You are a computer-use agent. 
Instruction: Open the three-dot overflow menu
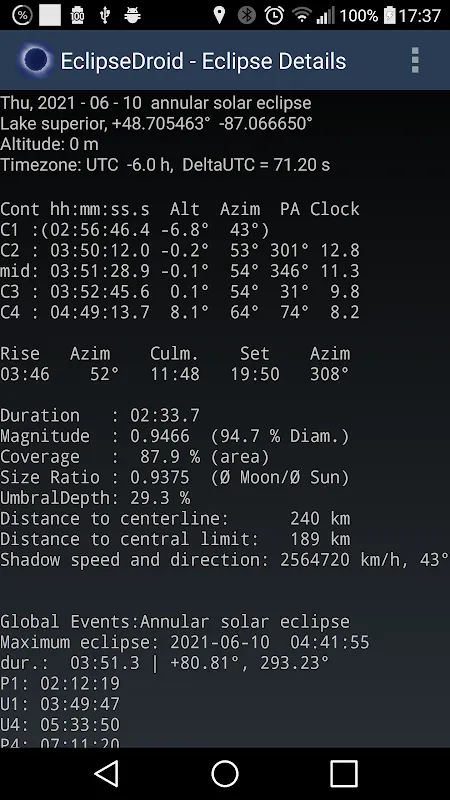[415, 61]
